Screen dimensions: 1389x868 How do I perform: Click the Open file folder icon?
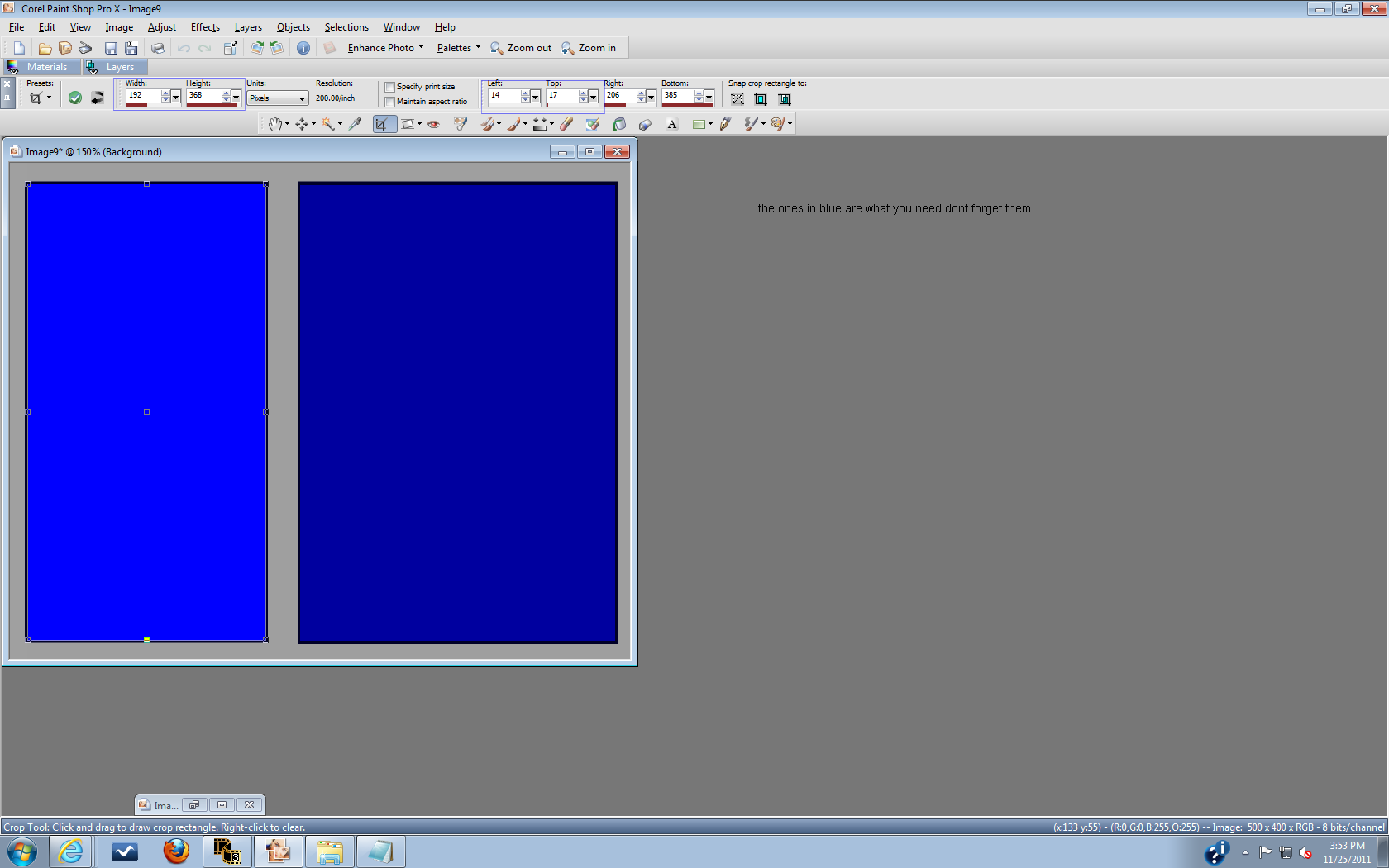click(x=45, y=48)
